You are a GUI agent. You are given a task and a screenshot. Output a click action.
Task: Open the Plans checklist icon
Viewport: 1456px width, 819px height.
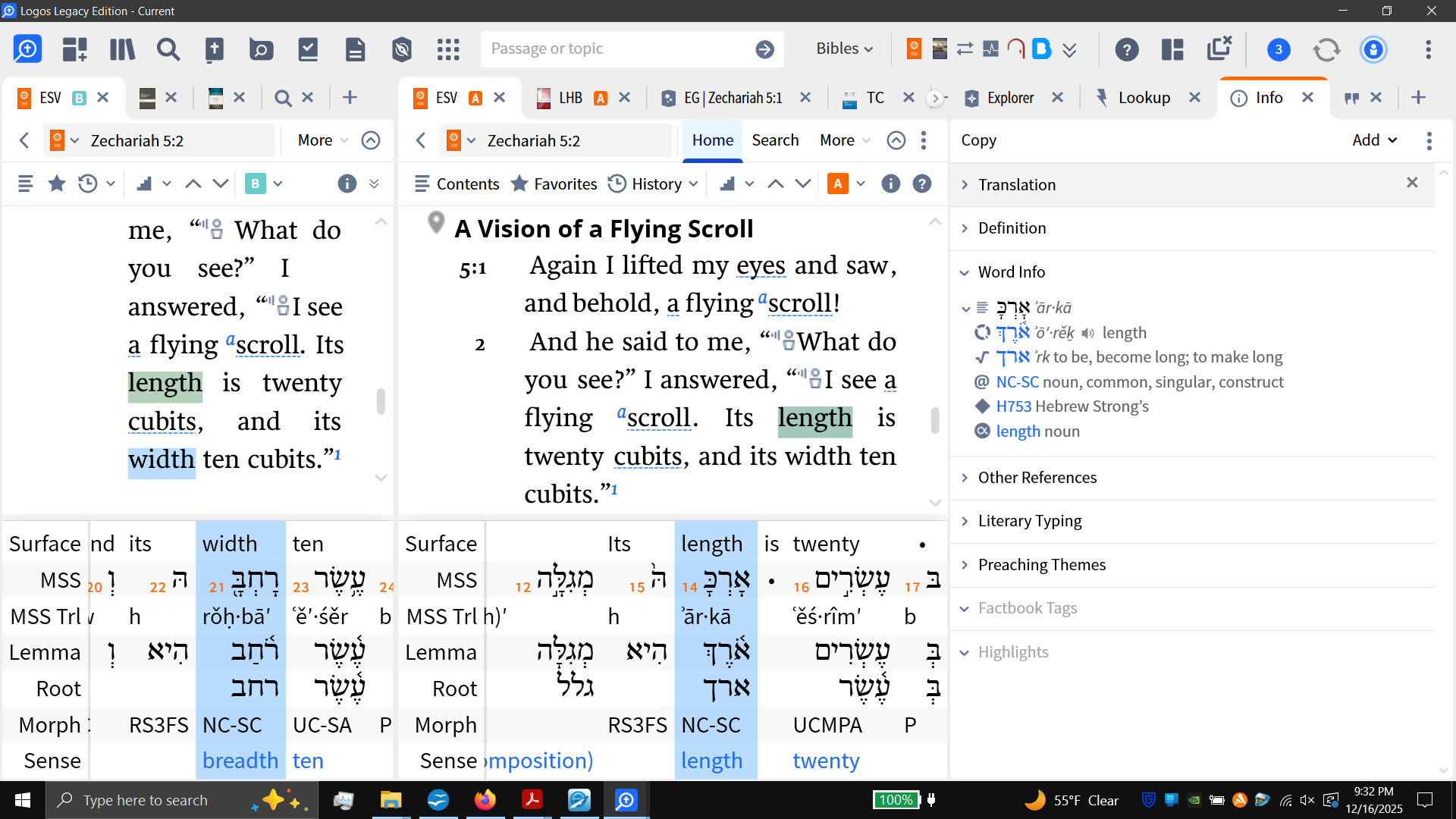pos(308,49)
